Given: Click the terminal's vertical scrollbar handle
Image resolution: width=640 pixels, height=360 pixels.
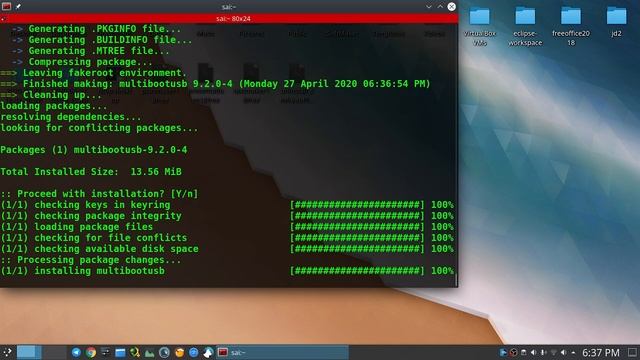Looking at the screenshot, I should 456,279.
